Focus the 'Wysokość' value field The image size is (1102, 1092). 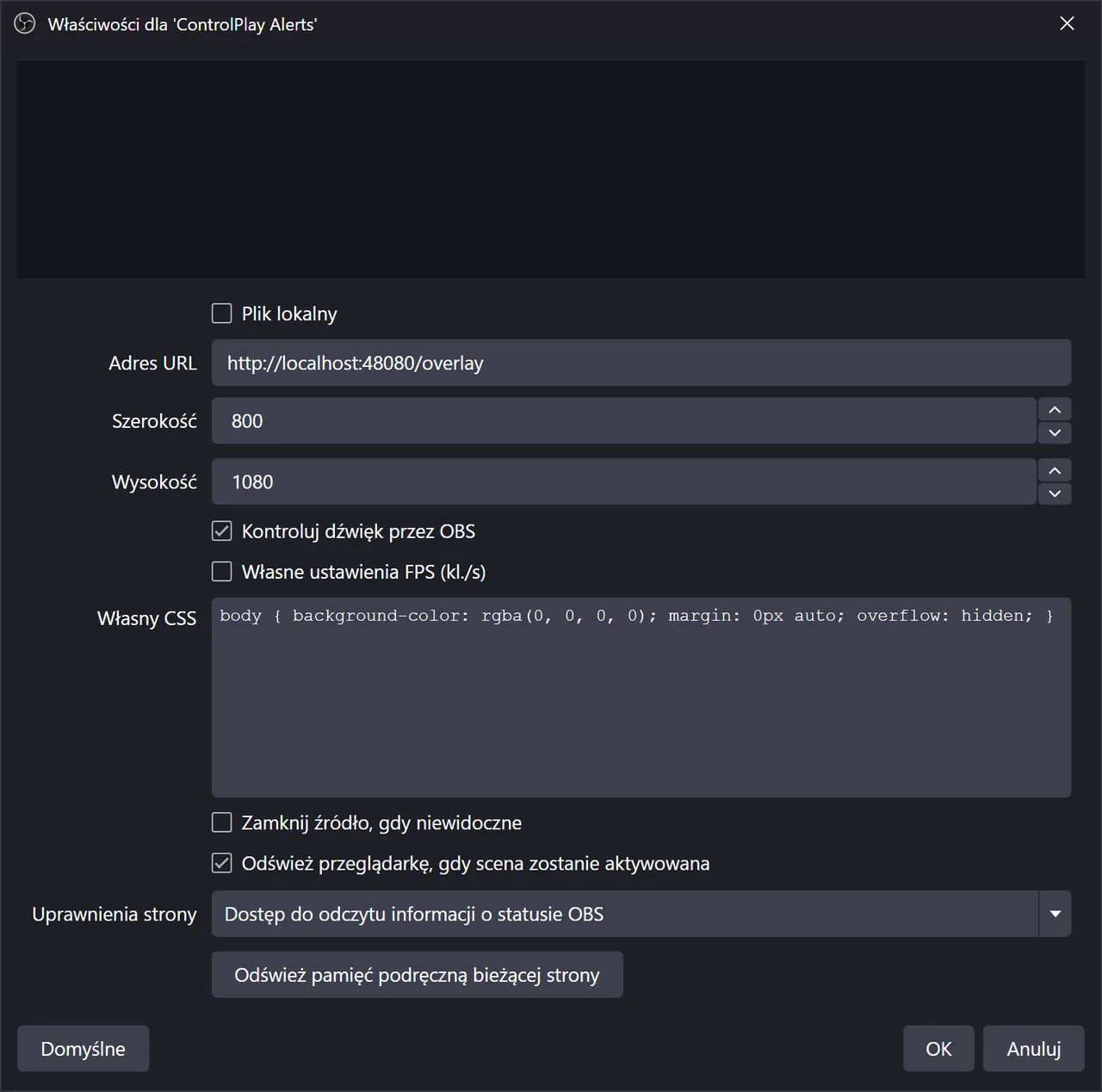(x=623, y=481)
